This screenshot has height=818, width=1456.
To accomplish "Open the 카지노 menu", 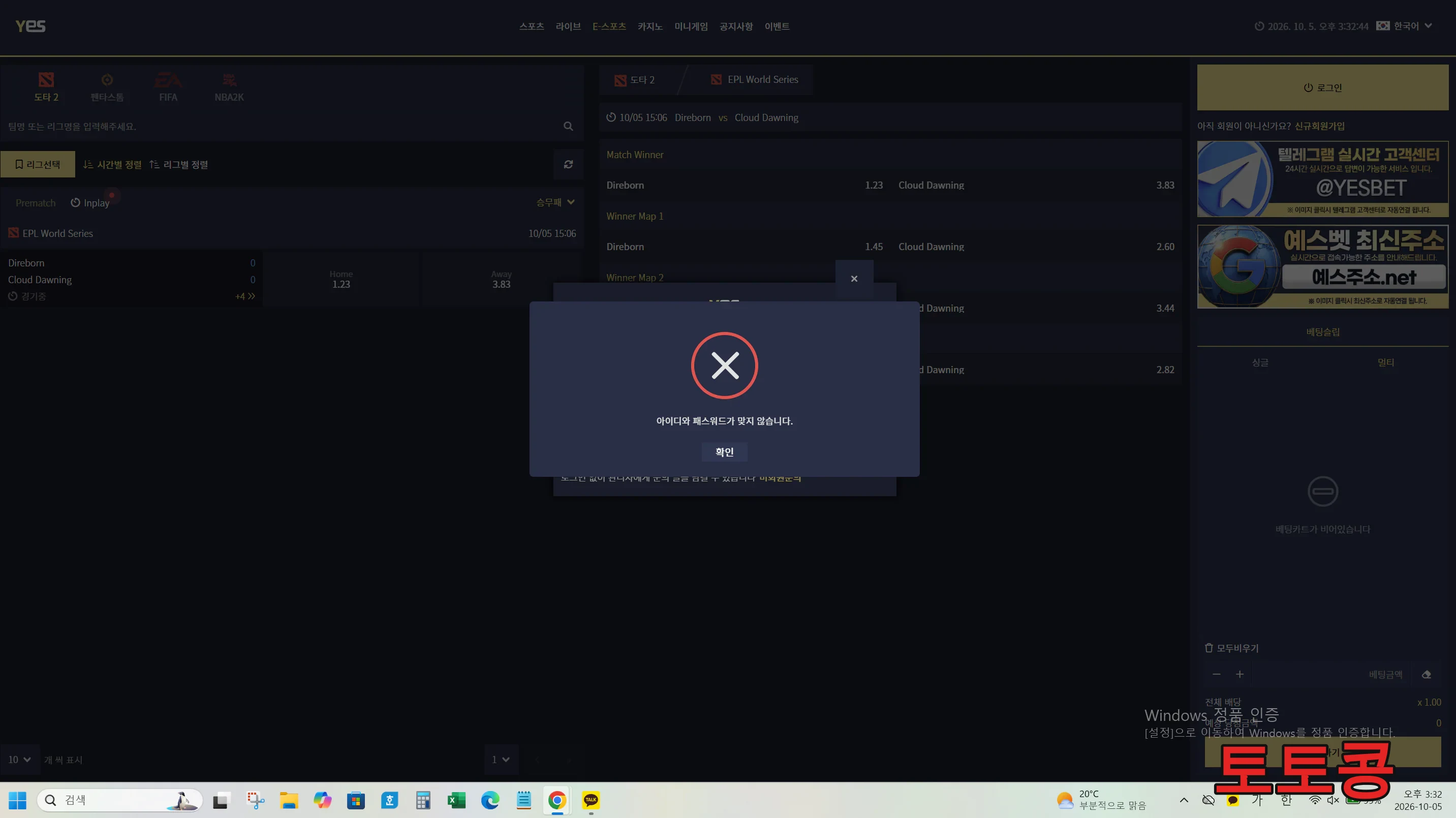I will point(650,26).
